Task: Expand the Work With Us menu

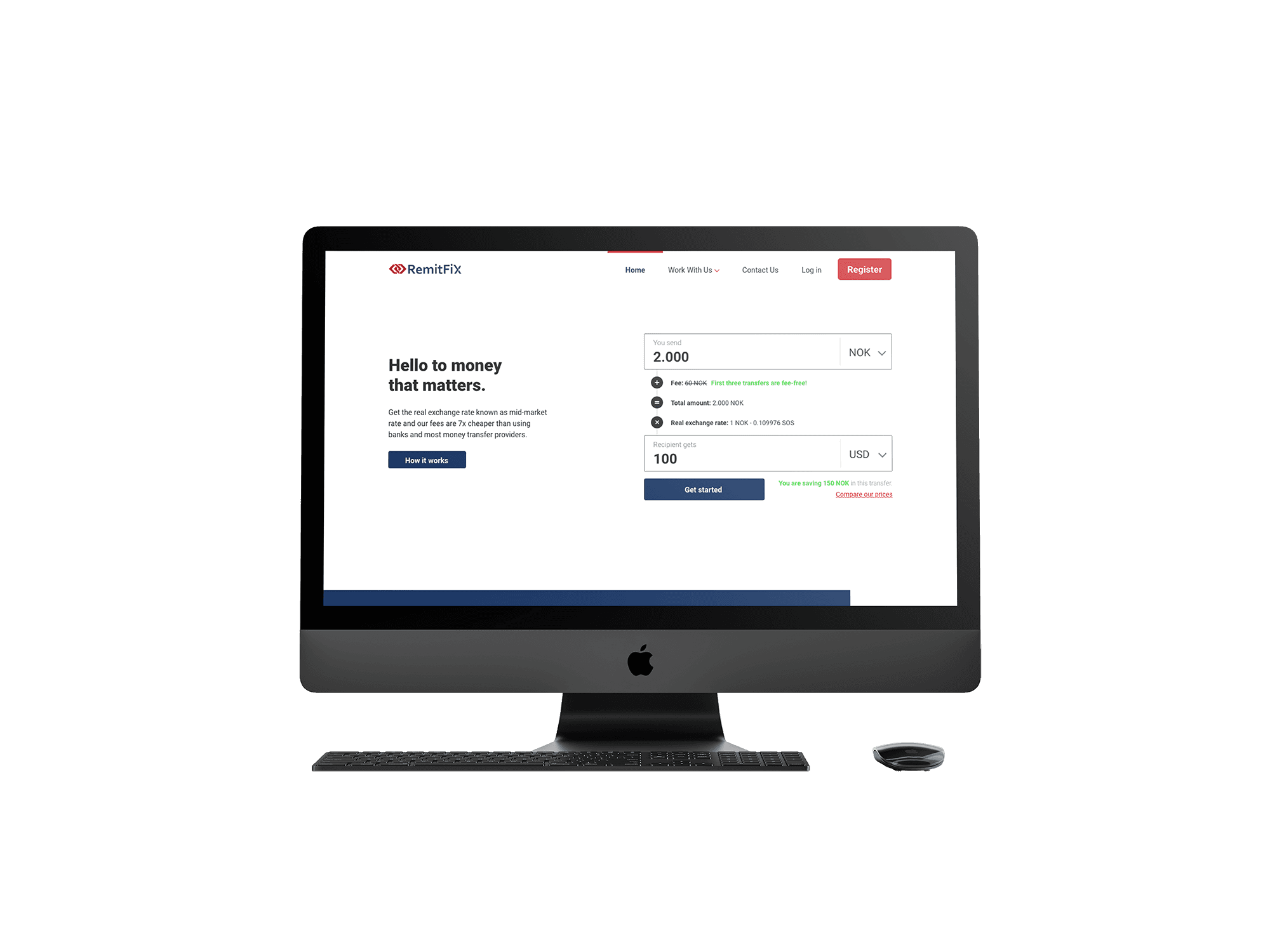Action: (694, 269)
